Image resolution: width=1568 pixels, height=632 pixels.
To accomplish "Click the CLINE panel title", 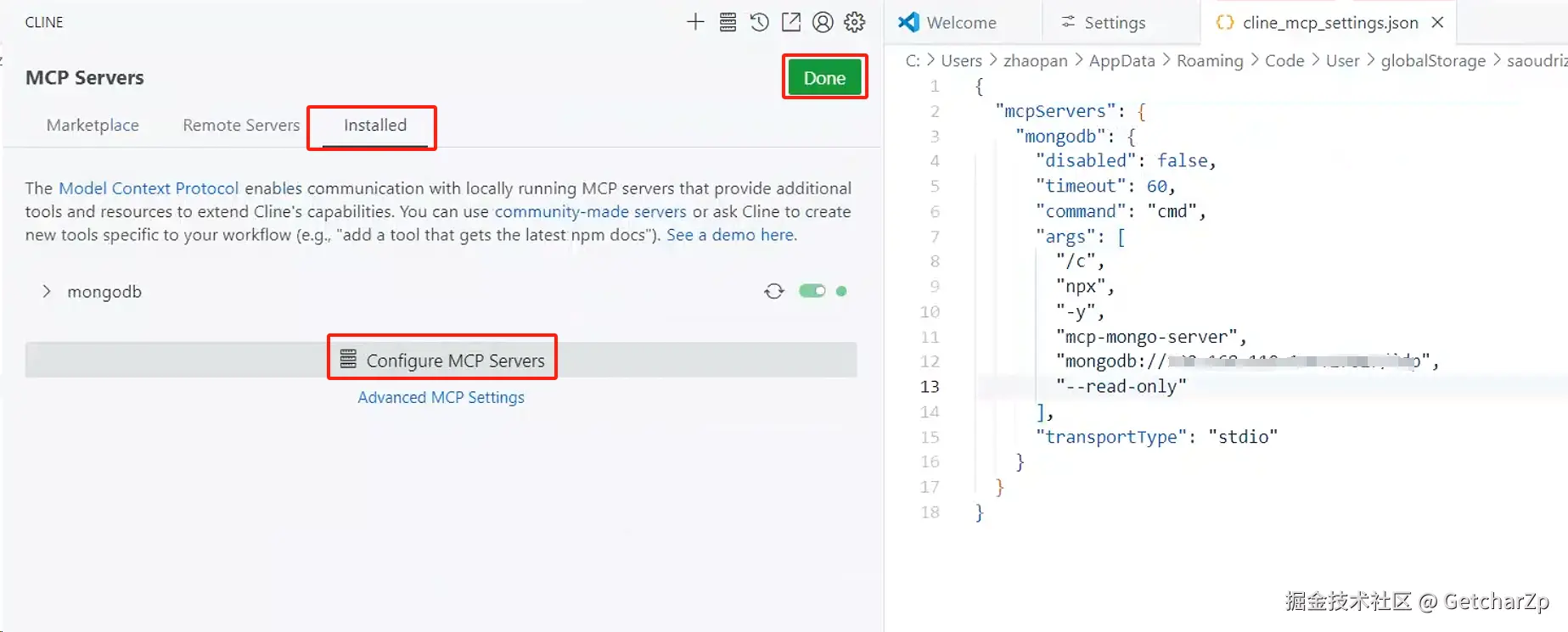I will pyautogui.click(x=44, y=22).
